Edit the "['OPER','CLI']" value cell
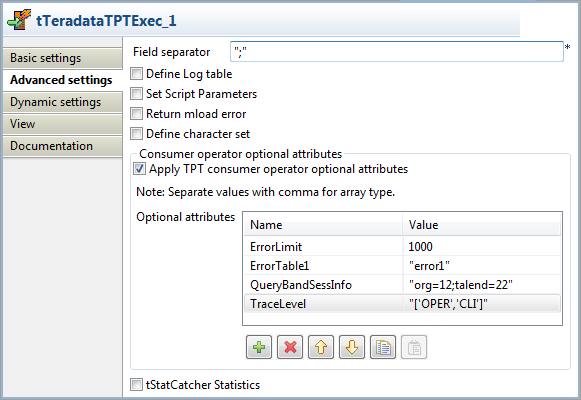The image size is (581, 400). [x=481, y=304]
